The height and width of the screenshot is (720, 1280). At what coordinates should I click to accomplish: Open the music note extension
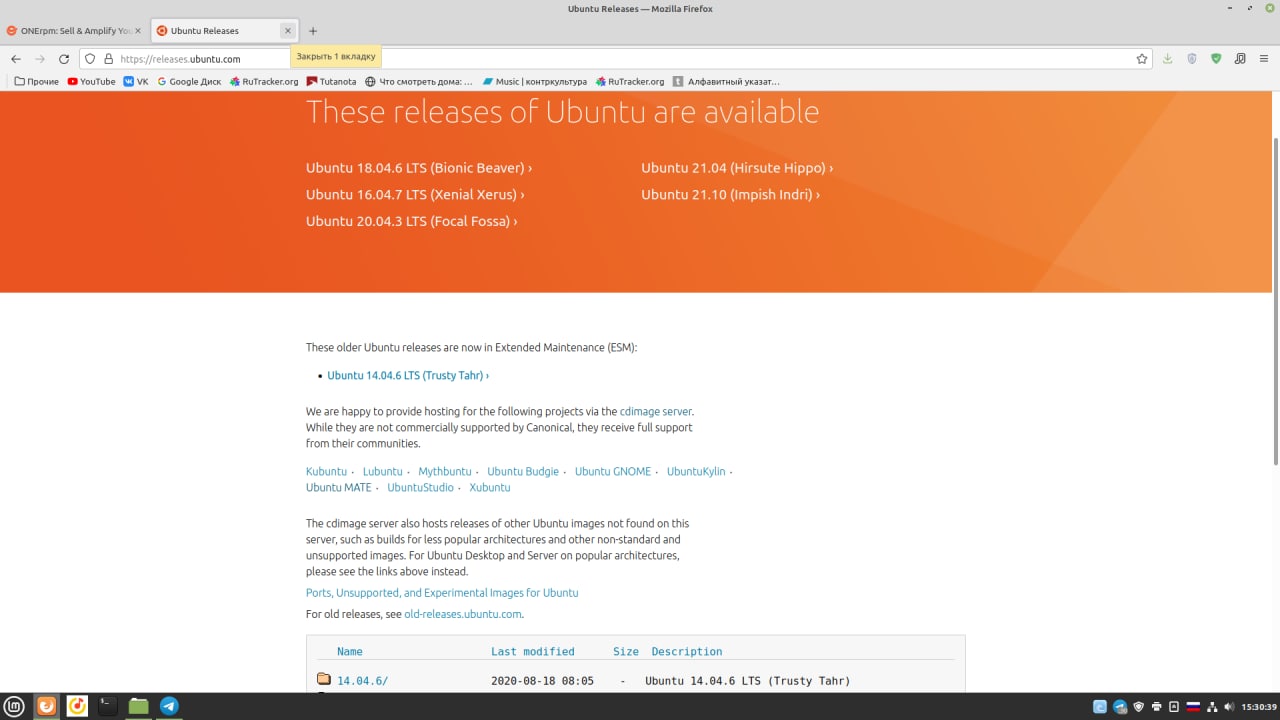1240,59
